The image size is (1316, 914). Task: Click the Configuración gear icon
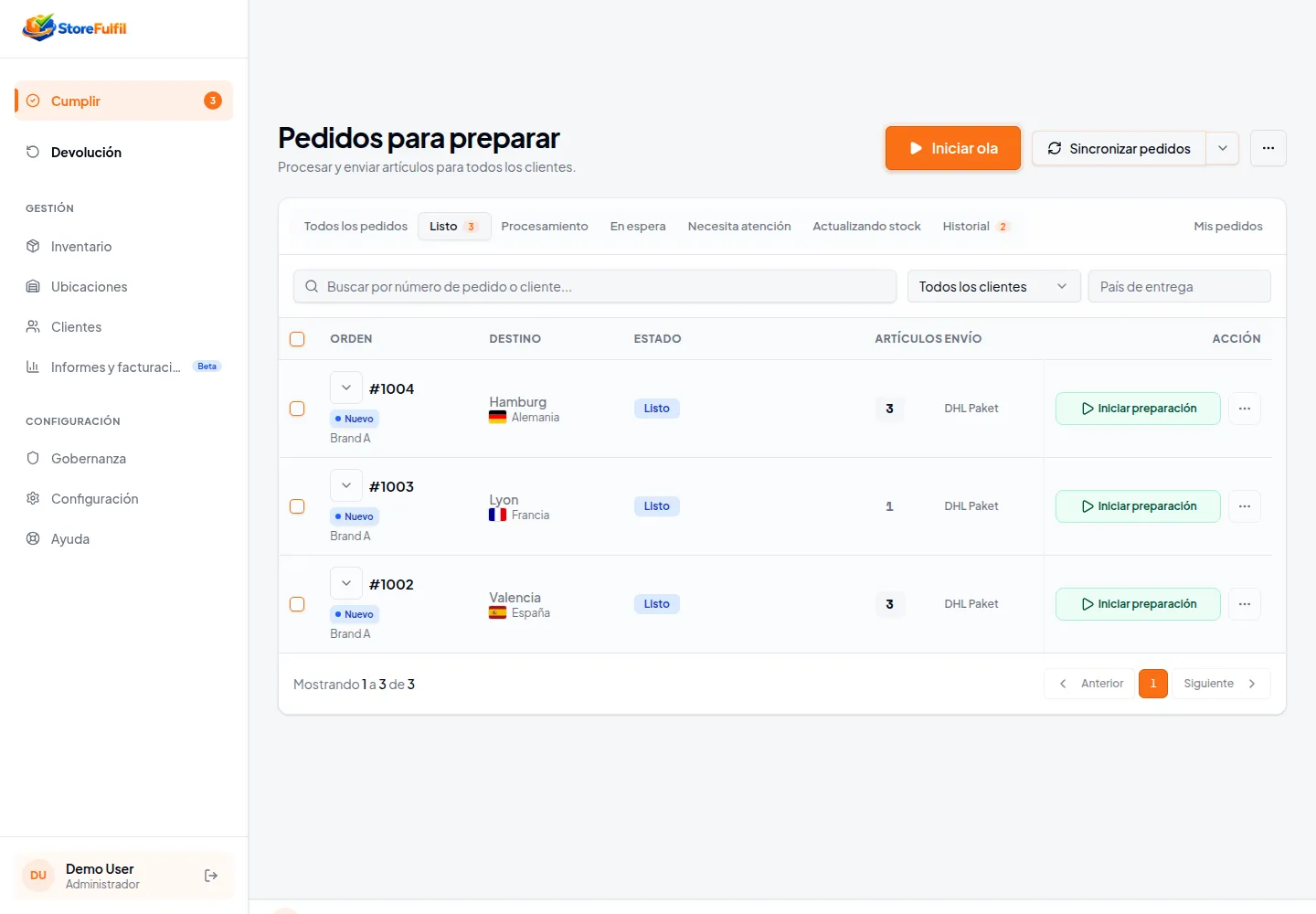[33, 498]
